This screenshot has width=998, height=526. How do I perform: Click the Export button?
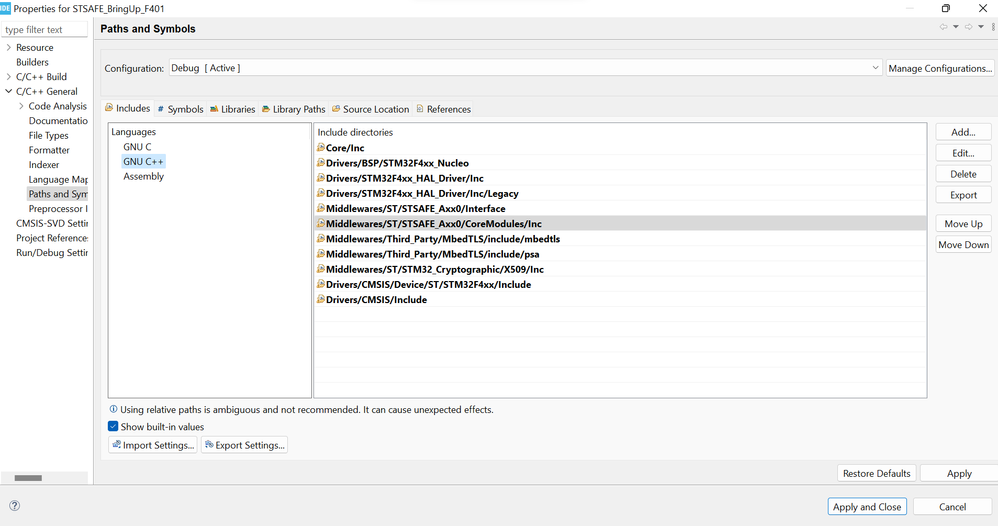click(x=963, y=195)
